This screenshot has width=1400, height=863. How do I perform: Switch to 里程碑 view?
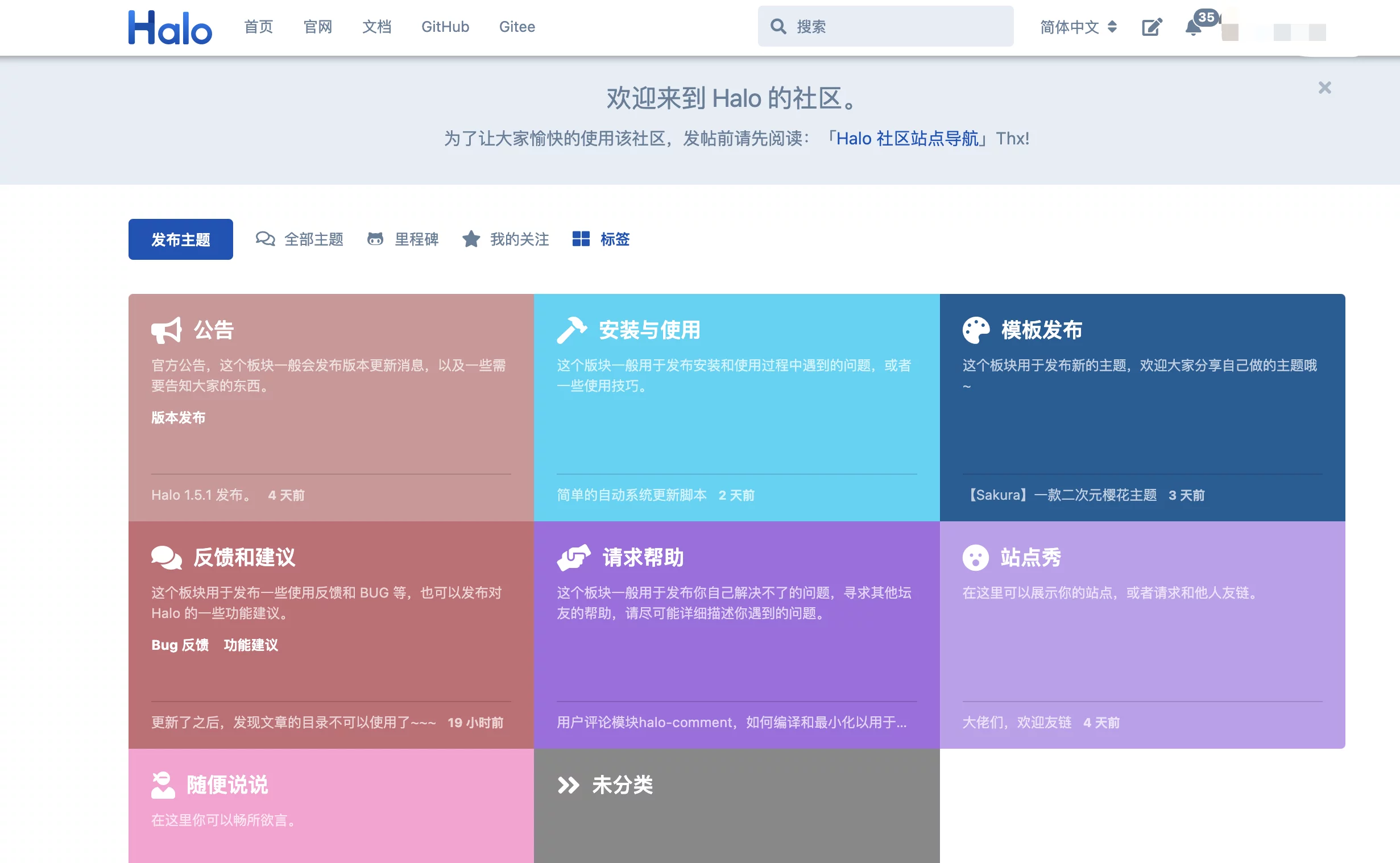[x=403, y=239]
